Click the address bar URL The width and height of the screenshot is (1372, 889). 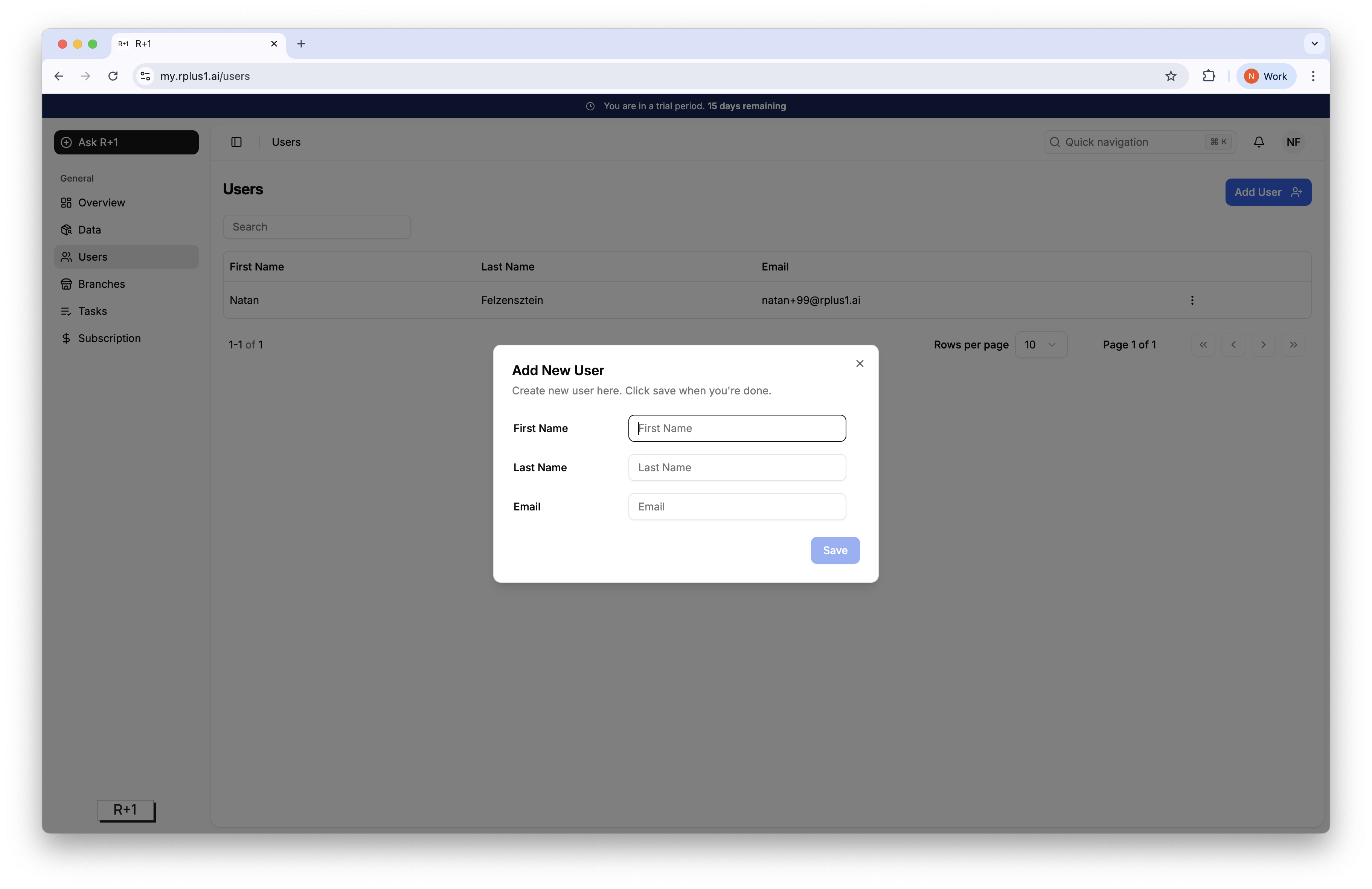point(205,76)
